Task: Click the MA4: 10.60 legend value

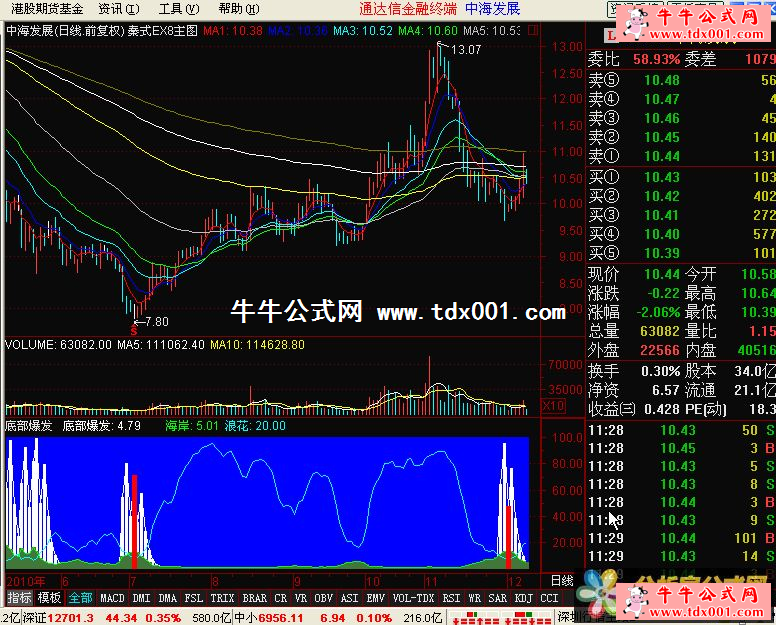Action: [428, 31]
